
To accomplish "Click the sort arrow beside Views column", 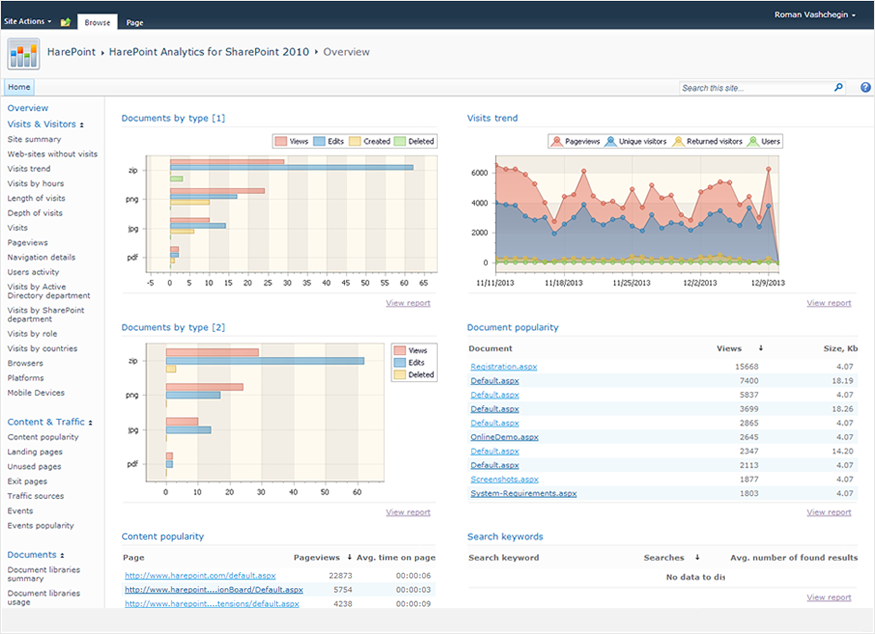I will click(x=761, y=348).
